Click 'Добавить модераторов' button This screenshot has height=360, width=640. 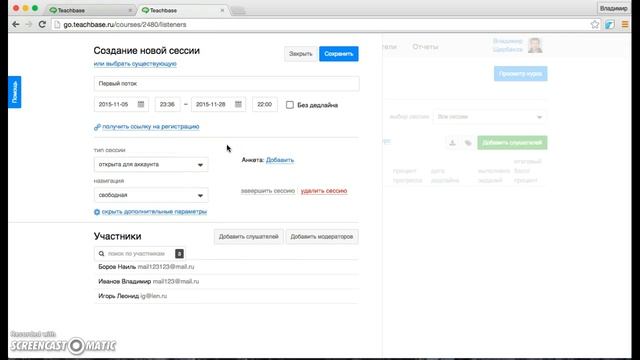tap(322, 237)
